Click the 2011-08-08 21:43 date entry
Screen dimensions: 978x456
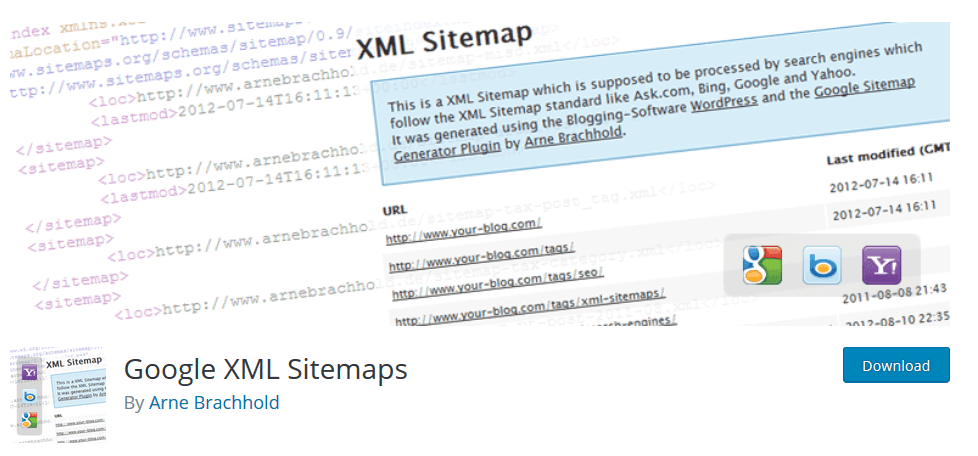(882, 288)
